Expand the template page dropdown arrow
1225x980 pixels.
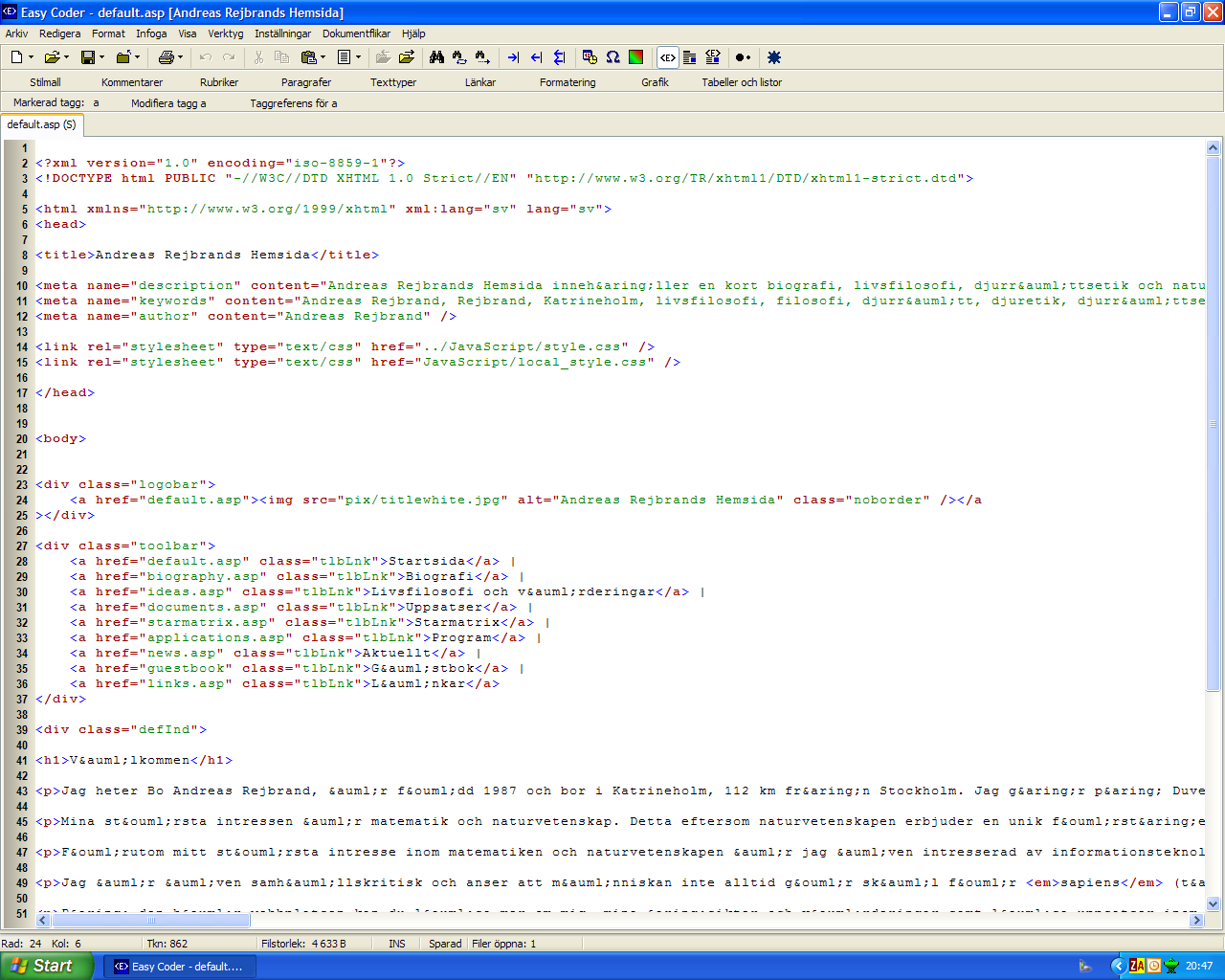pyautogui.click(x=359, y=57)
